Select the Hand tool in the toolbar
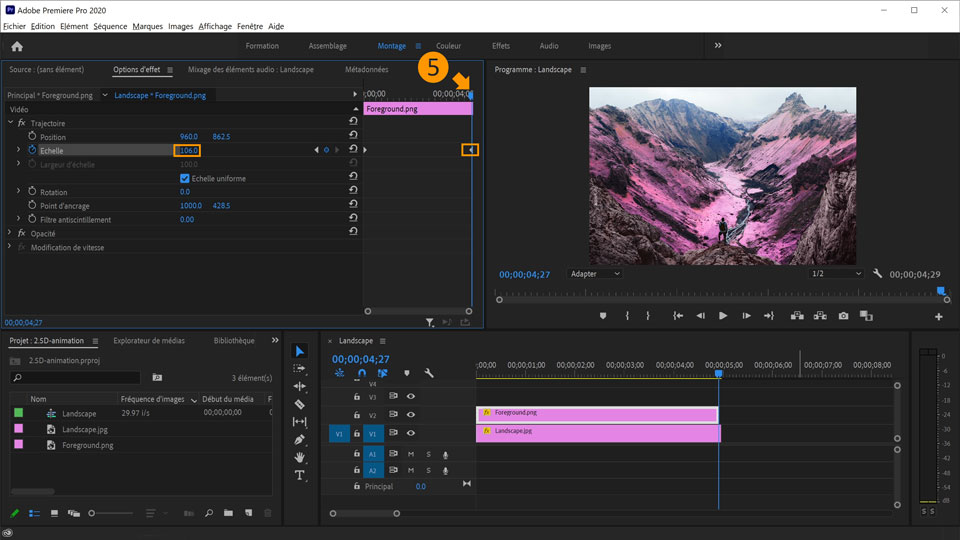Viewport: 960px width, 540px height. point(300,458)
